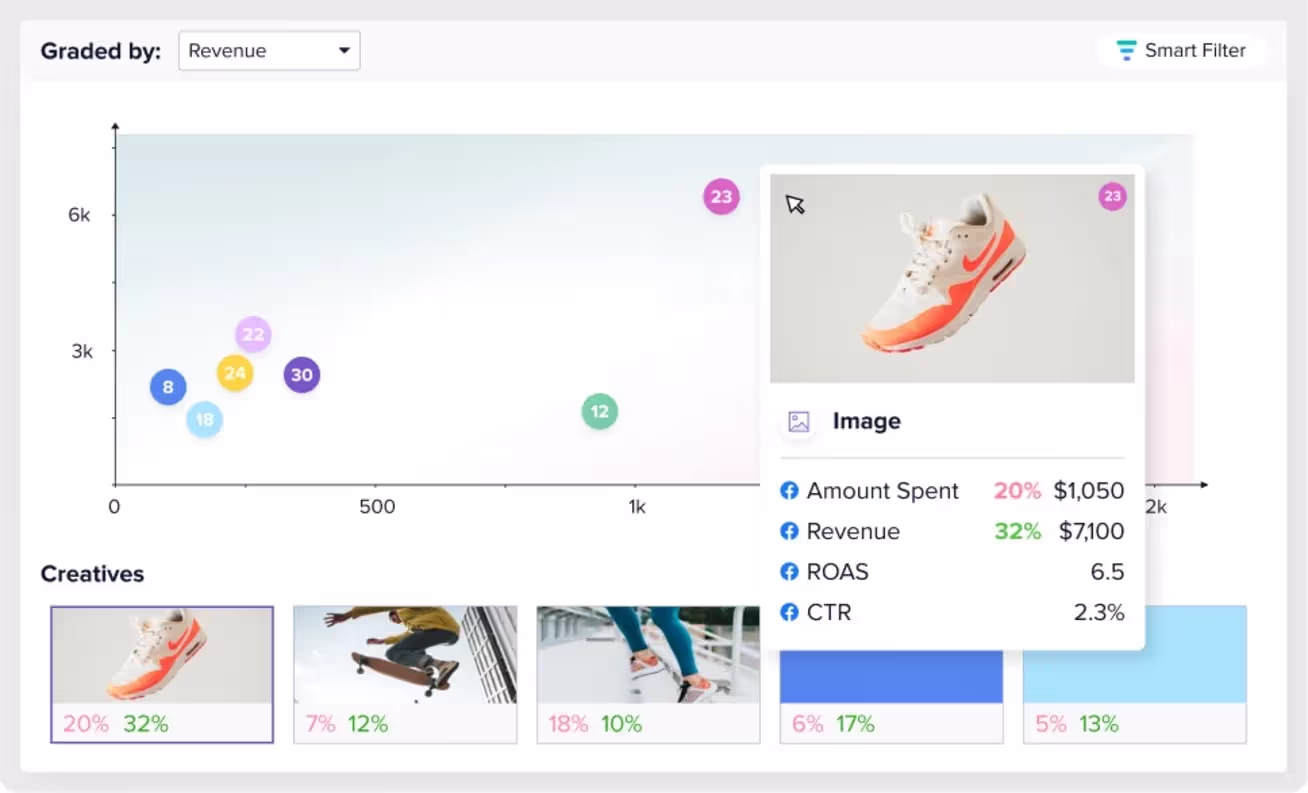Click the Image type icon in popup
This screenshot has height=793, width=1308.
[798, 422]
